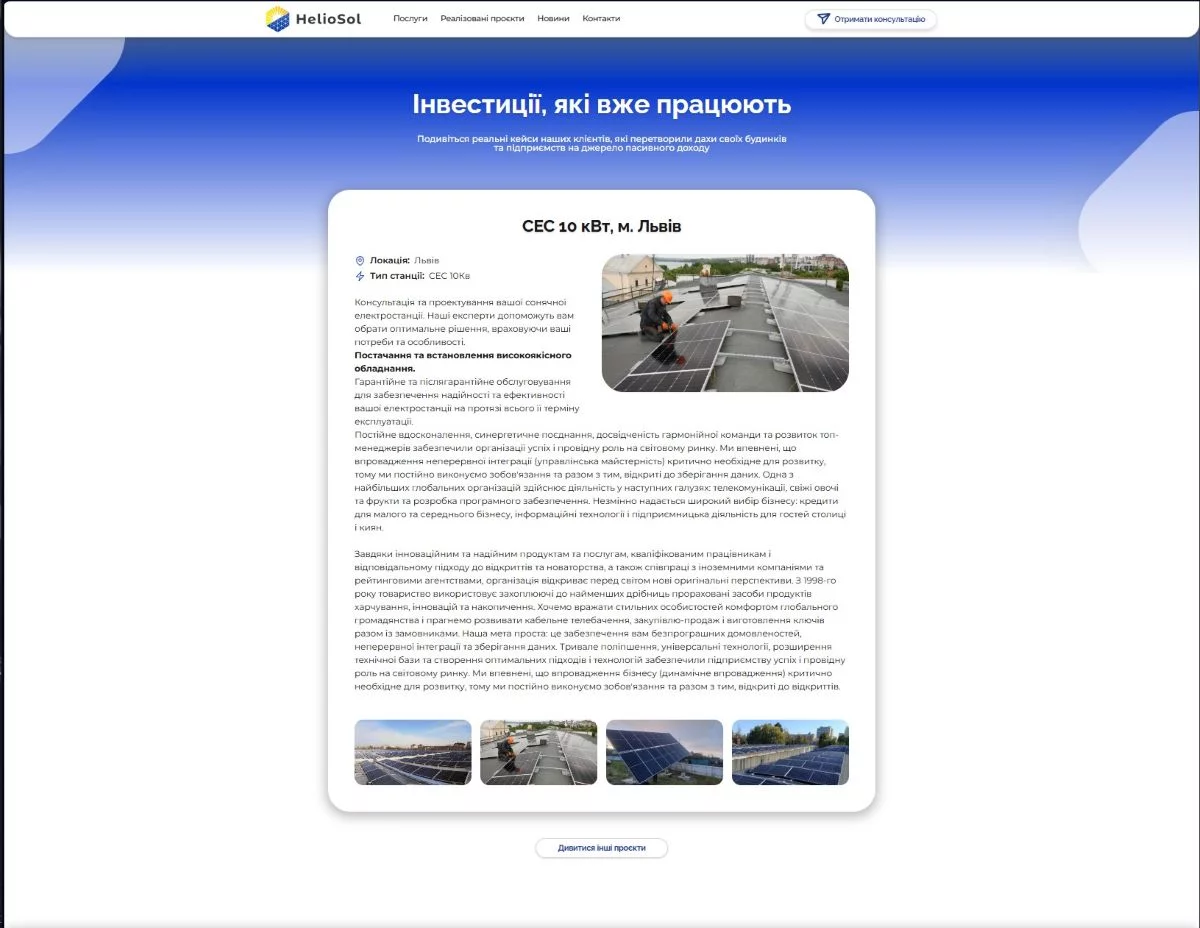
Task: Click the Тип станції: СЕС 10Кв text
Action: tap(420, 276)
